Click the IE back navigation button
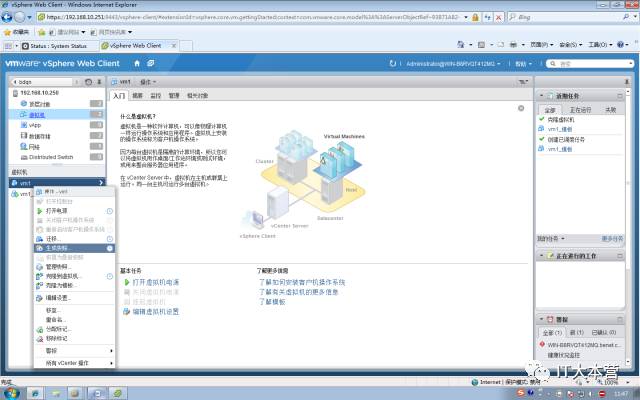The height and width of the screenshot is (400, 640). tap(7, 17)
